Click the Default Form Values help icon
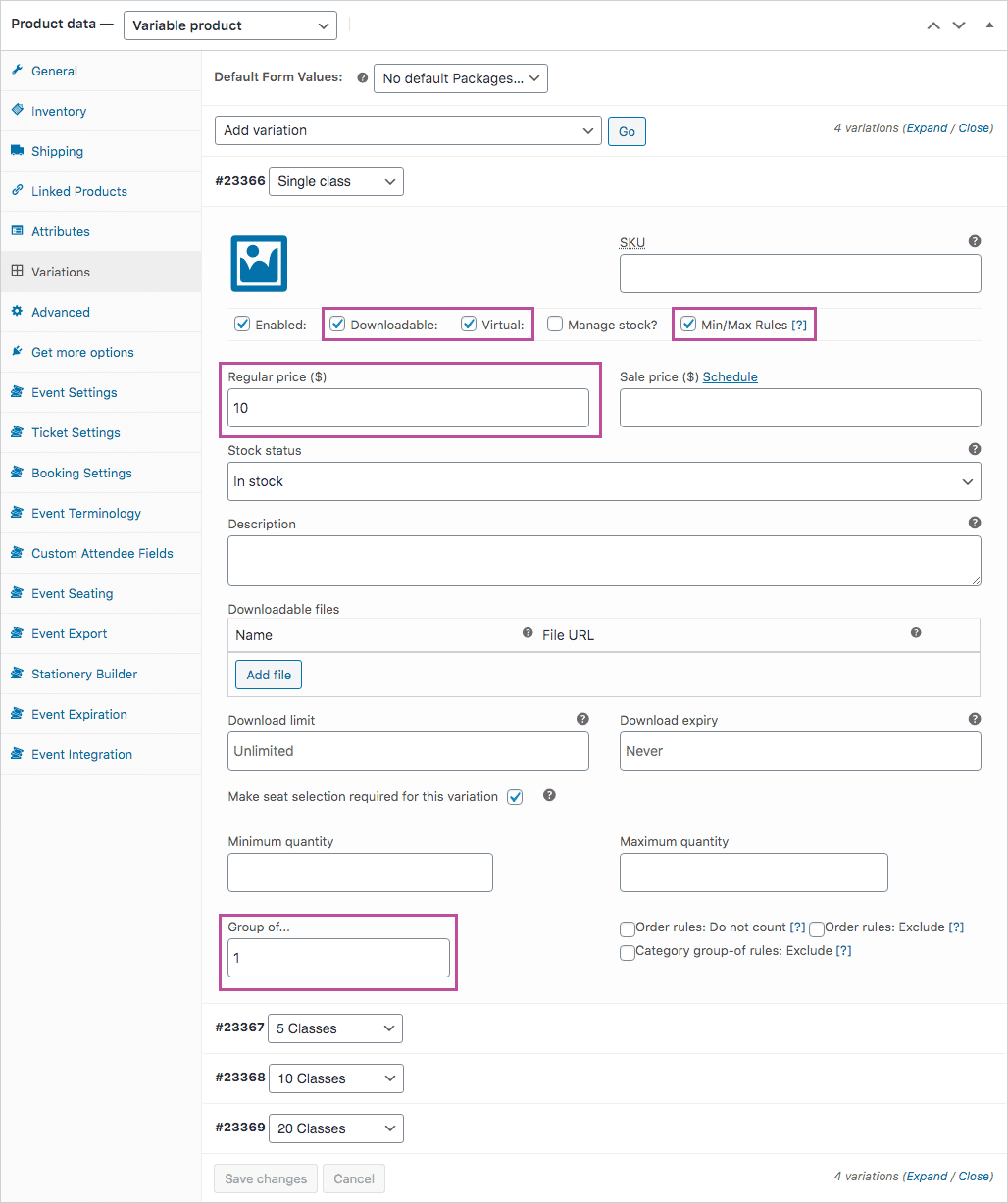This screenshot has height=1203, width=1008. pos(362,78)
